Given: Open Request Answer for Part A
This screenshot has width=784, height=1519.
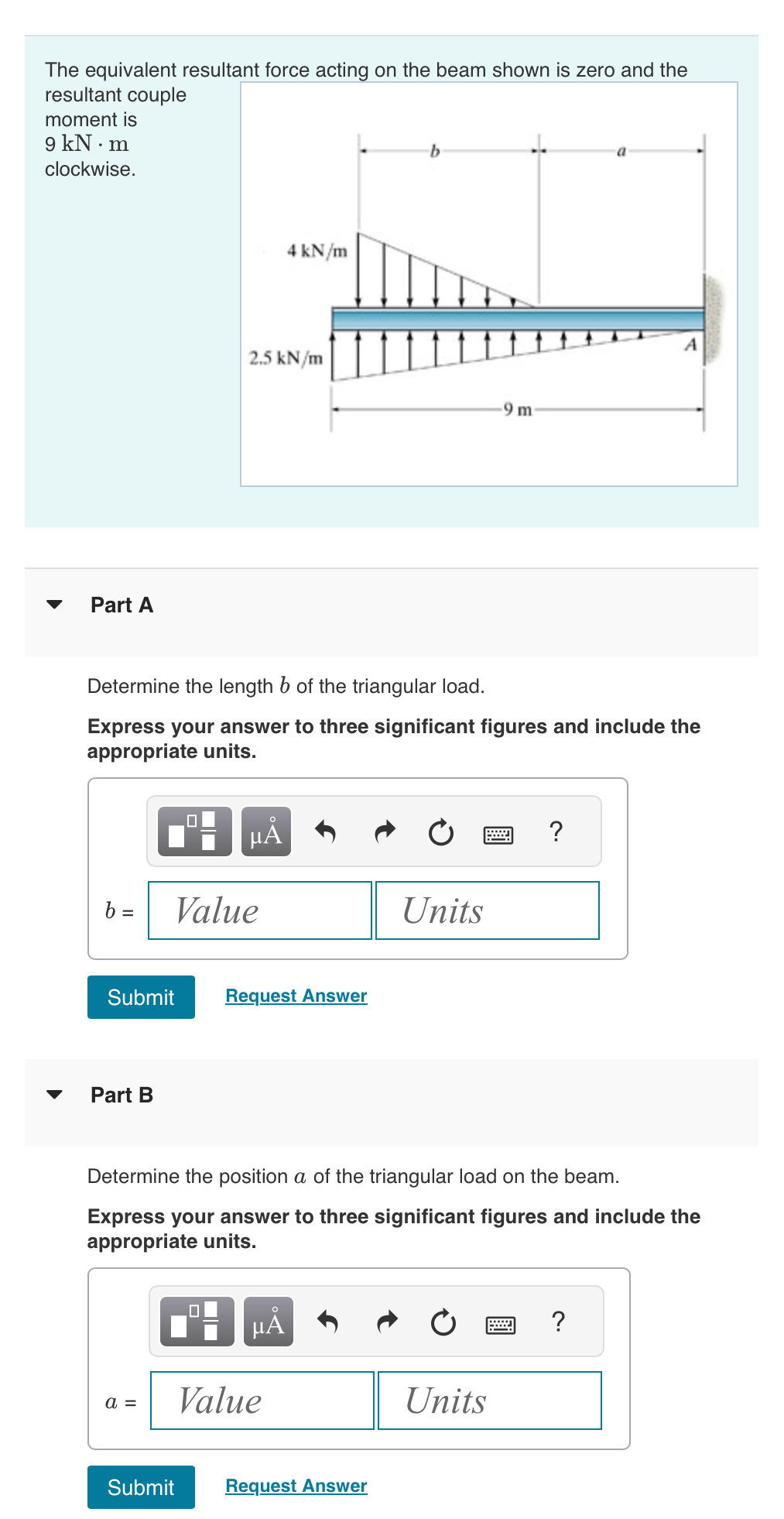Looking at the screenshot, I should [295, 996].
